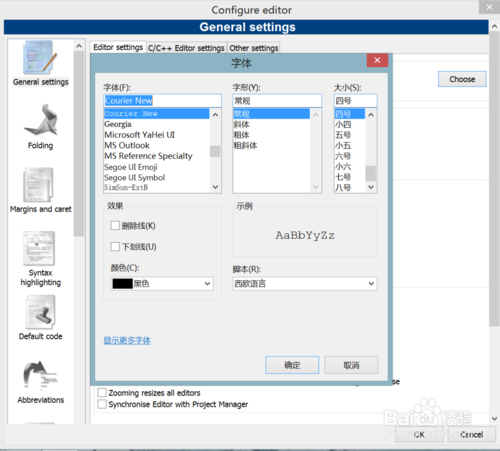Select 常规 regular style in list
500x451 pixels.
pyautogui.click(x=271, y=114)
